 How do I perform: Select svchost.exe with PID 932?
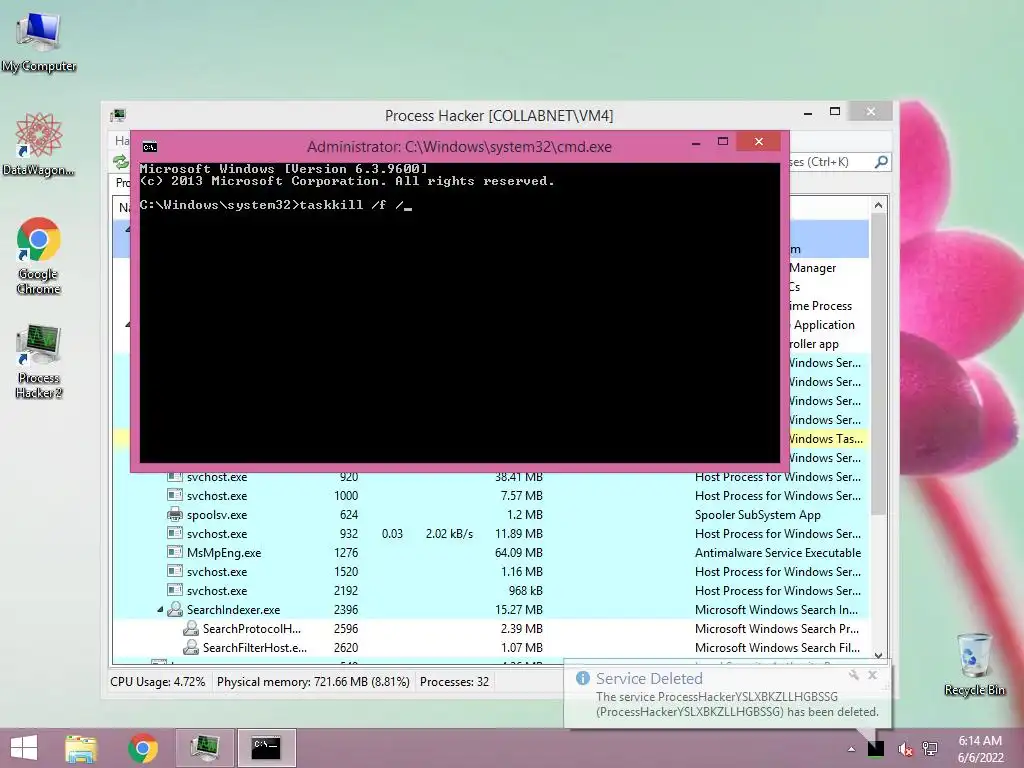(x=490, y=534)
